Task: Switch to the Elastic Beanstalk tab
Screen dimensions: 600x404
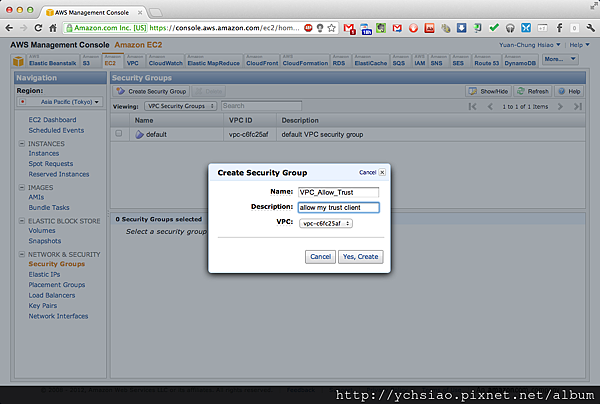Action: coord(53,61)
